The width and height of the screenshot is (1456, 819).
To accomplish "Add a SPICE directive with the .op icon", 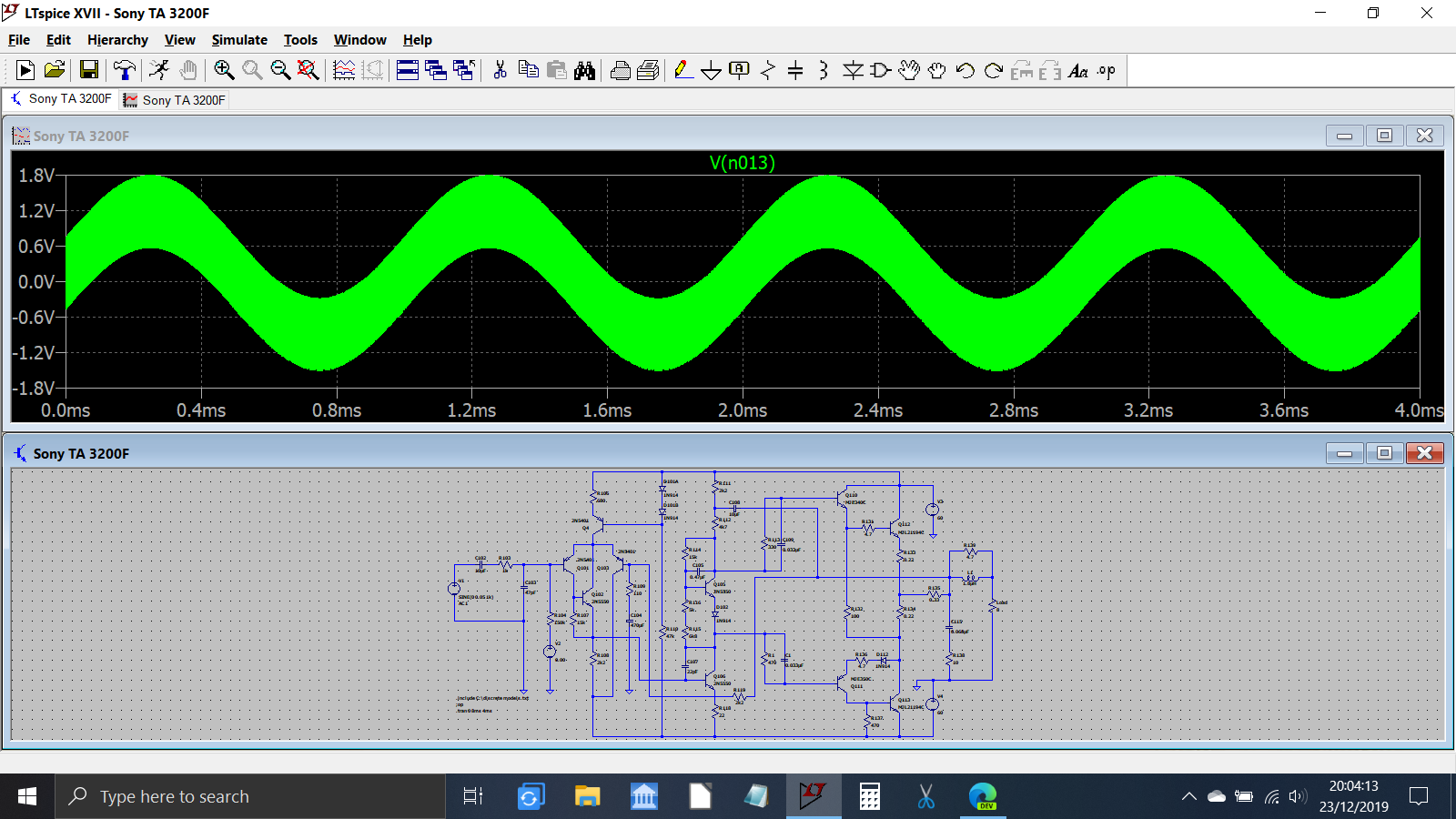I will (x=1107, y=70).
